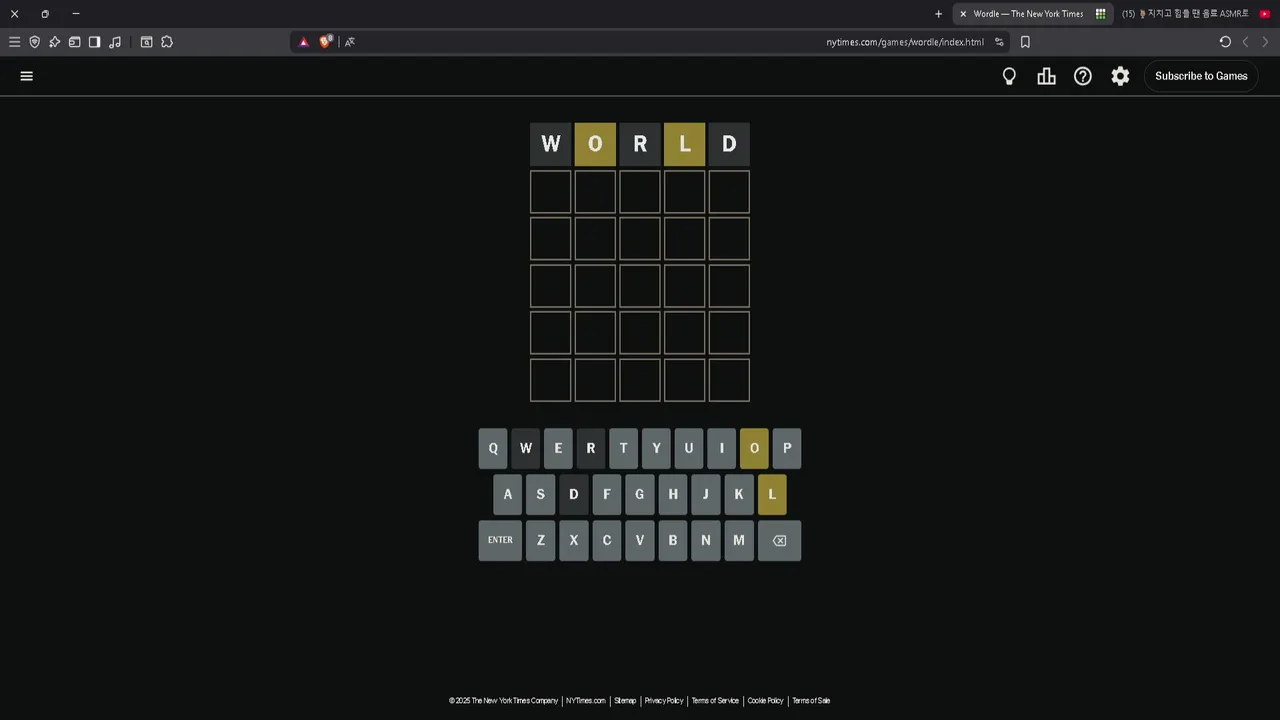The width and height of the screenshot is (1280, 720).
Task: Open the Terms of Service footer link
Action: tap(715, 701)
